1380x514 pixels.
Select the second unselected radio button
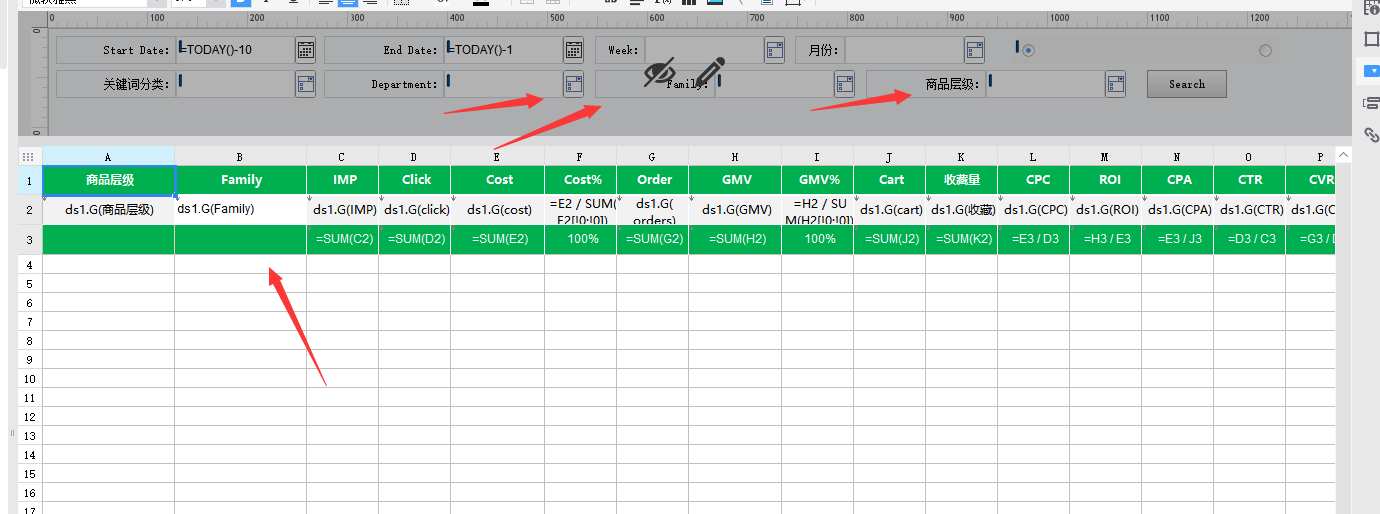click(x=1266, y=50)
